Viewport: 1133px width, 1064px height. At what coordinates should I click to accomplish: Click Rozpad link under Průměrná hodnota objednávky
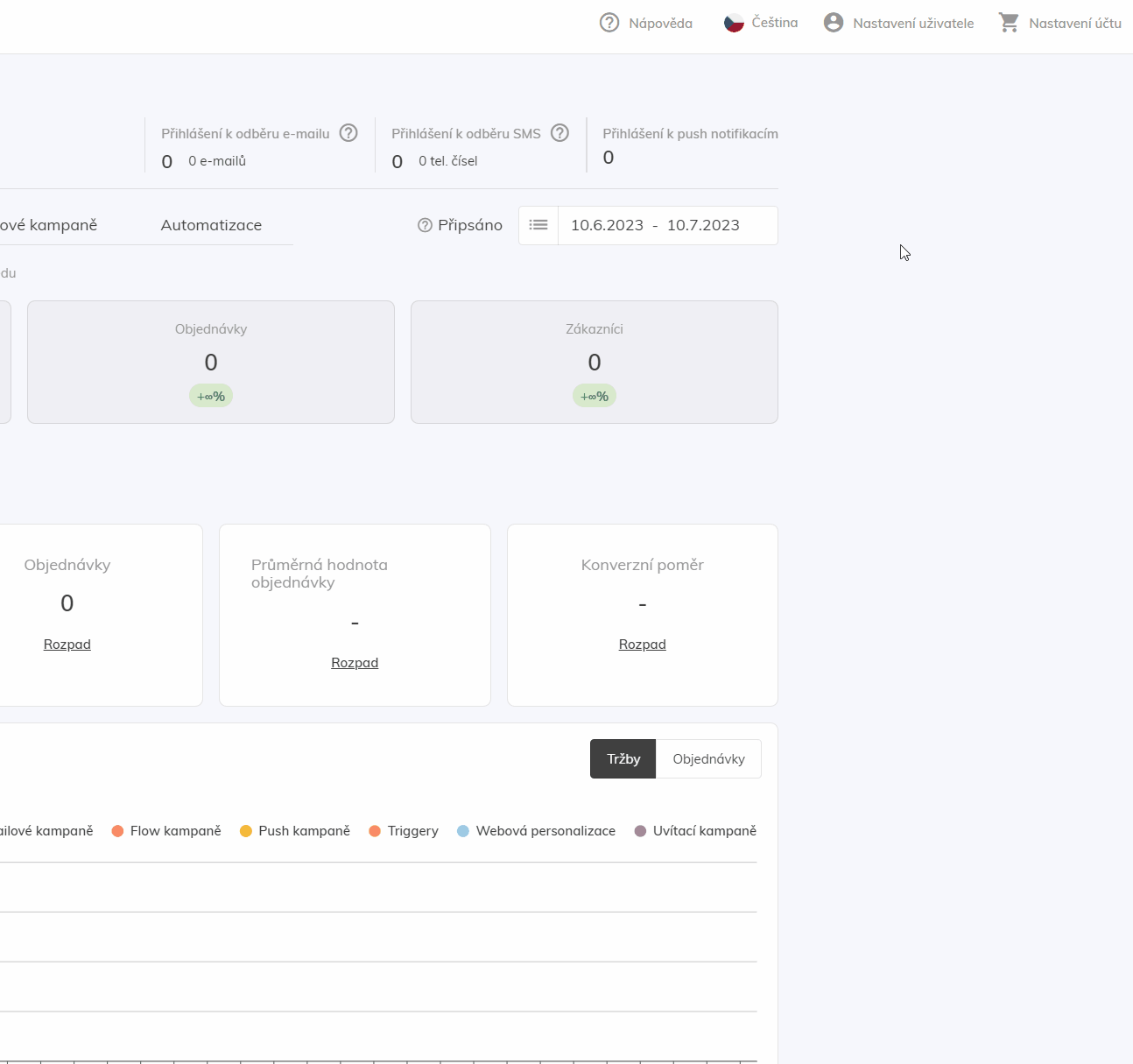click(x=355, y=663)
